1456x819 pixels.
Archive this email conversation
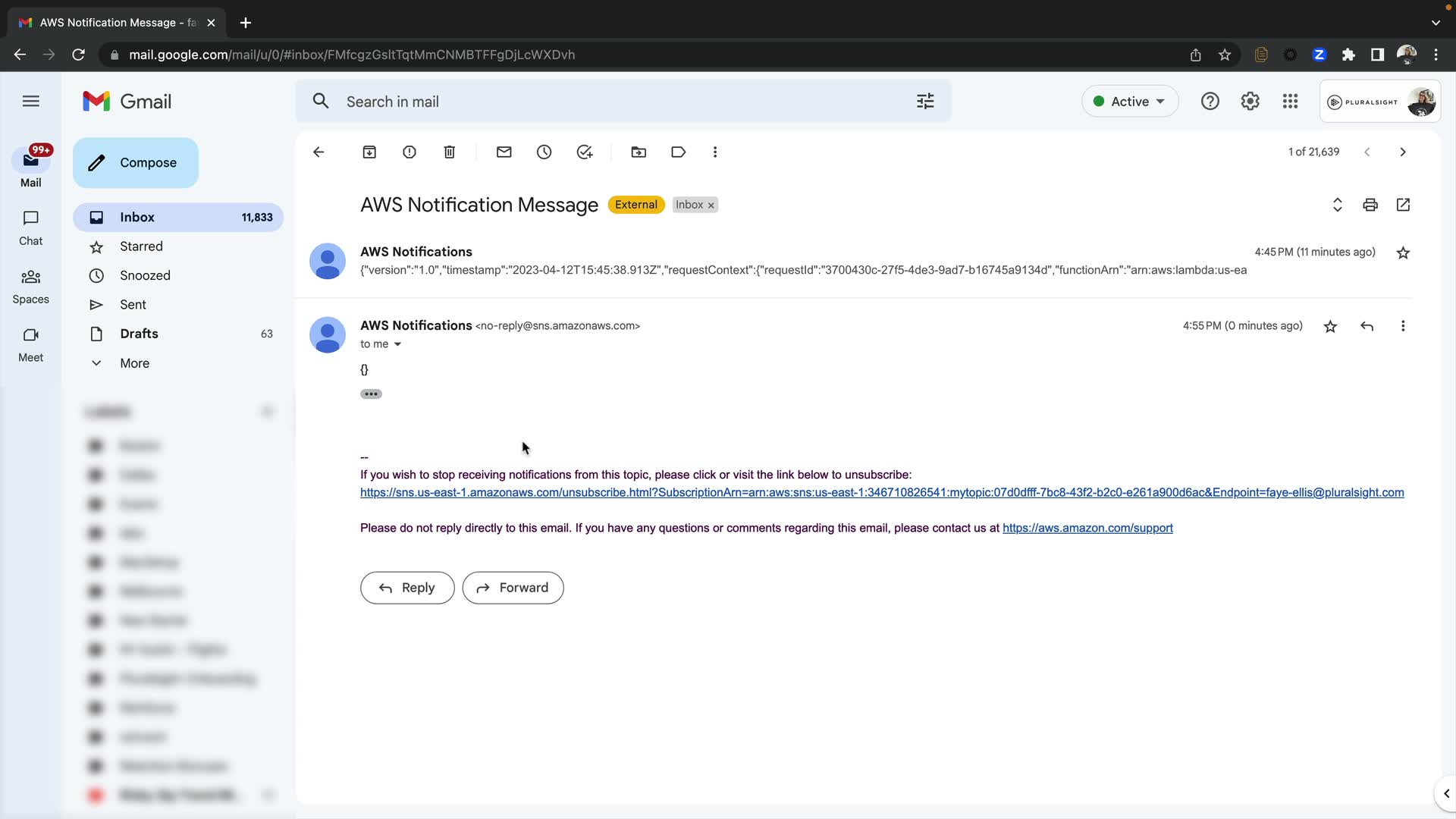369,152
